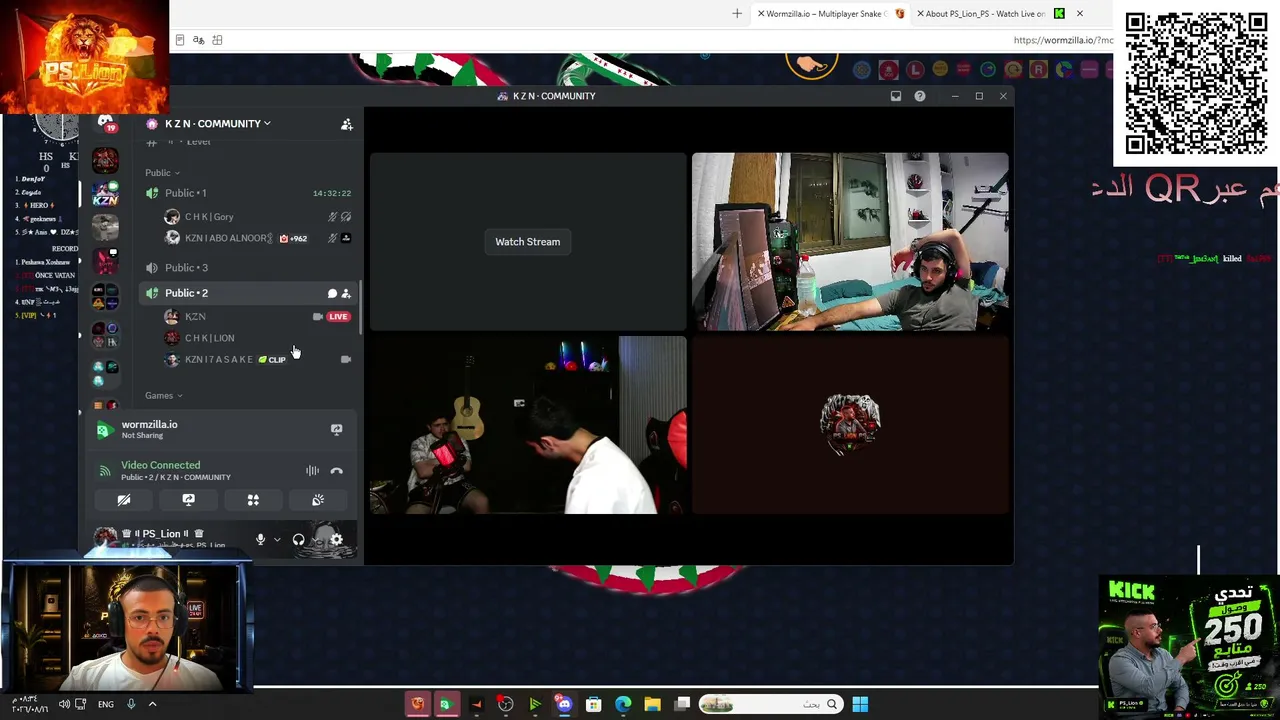Share wormzilla.io screen icon

tap(337, 430)
